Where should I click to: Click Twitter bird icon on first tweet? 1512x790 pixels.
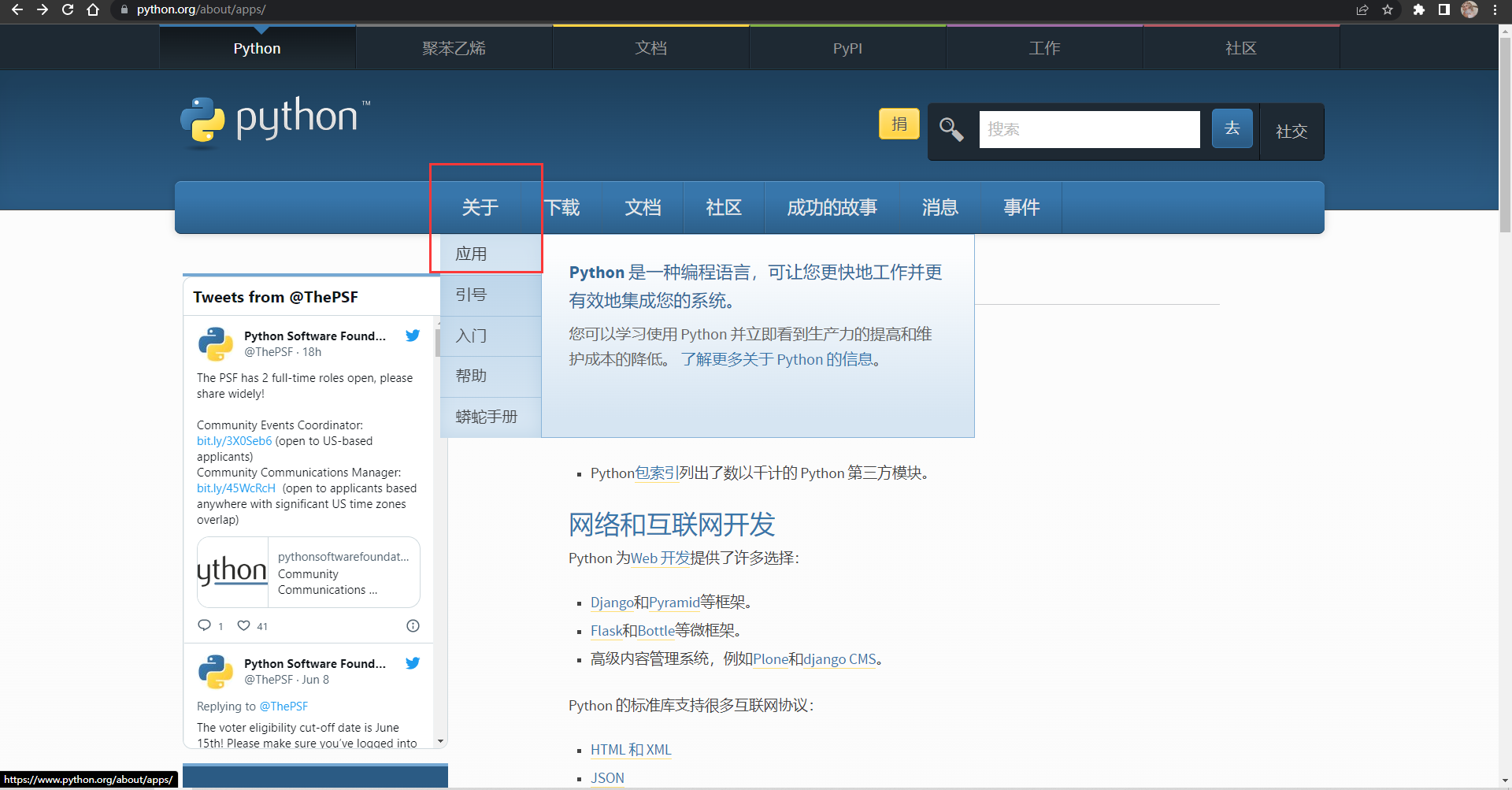point(413,336)
